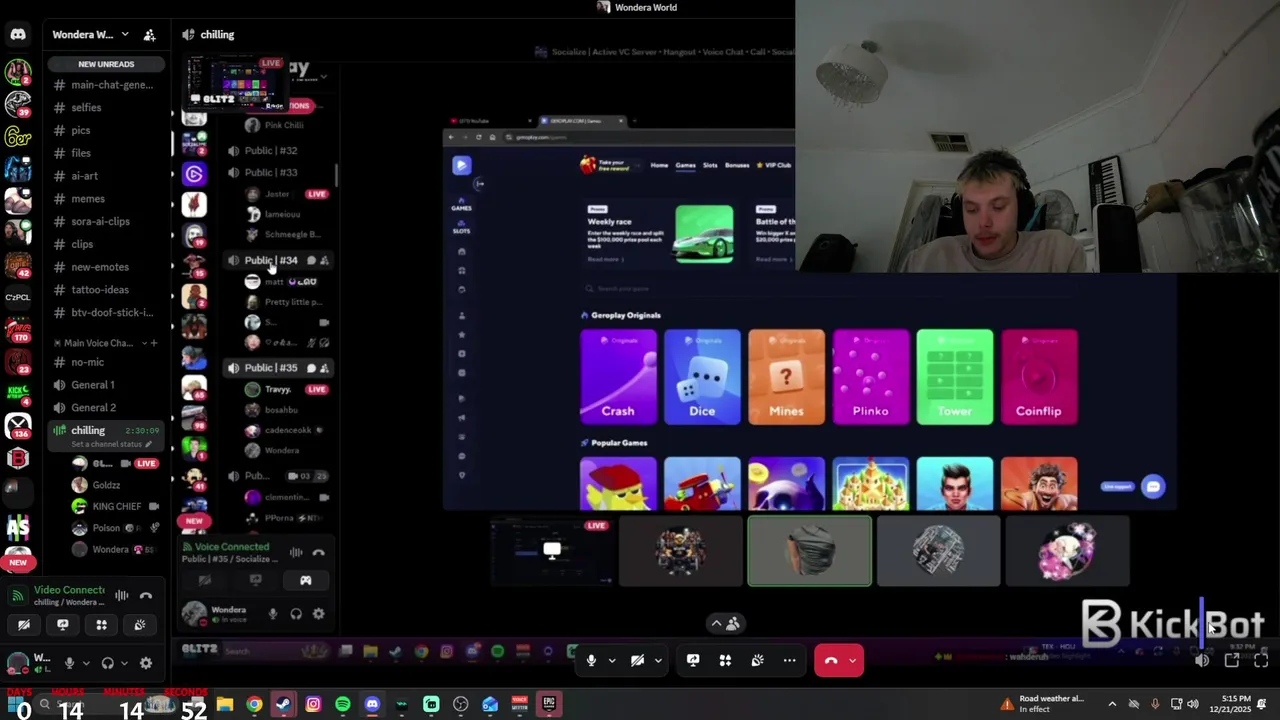Open activities launcher in call control bar

pyautogui.click(x=725, y=660)
